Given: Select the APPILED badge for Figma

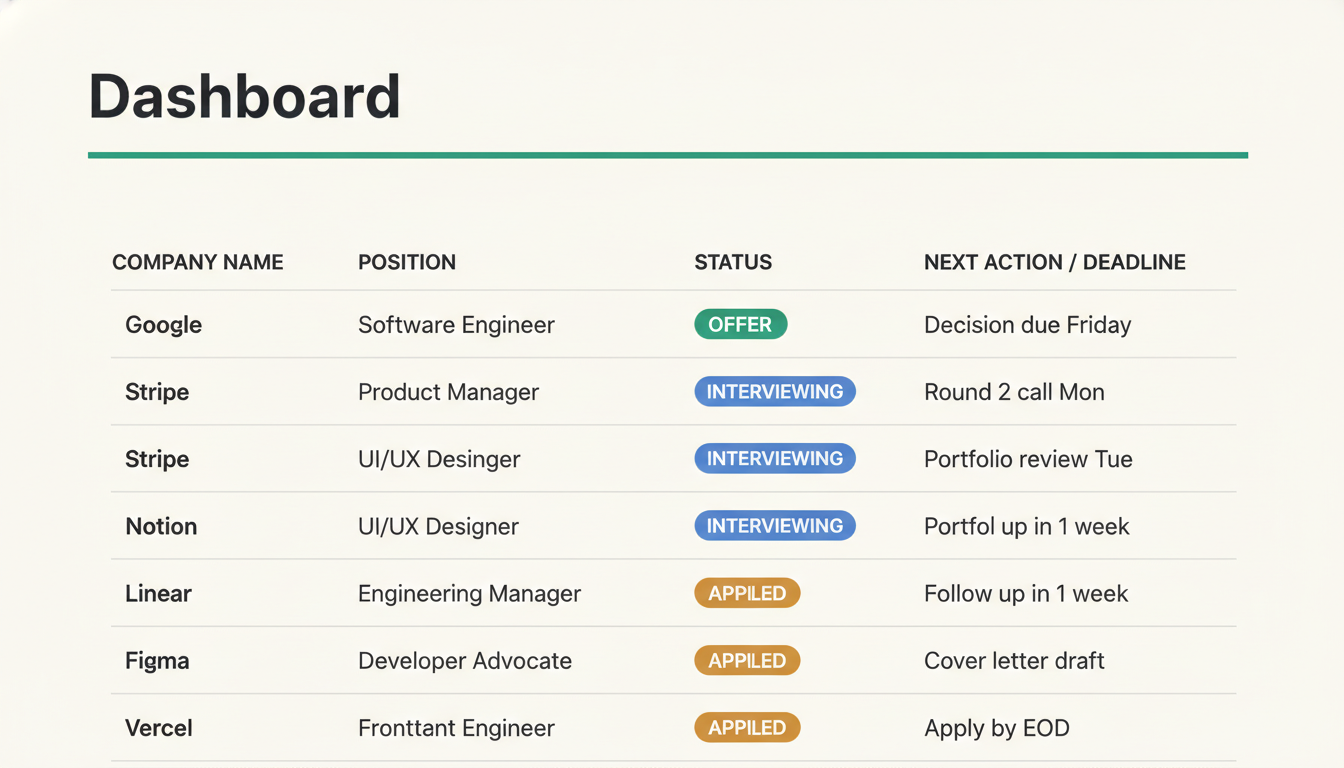Looking at the screenshot, I should point(747,660).
